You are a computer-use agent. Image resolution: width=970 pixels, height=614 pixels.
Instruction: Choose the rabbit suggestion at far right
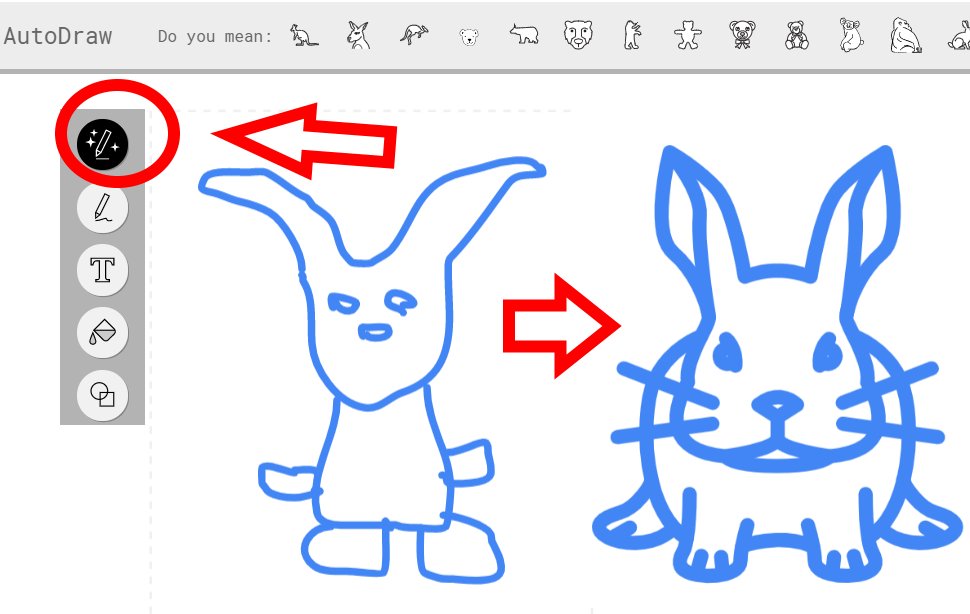pyautogui.click(x=959, y=36)
